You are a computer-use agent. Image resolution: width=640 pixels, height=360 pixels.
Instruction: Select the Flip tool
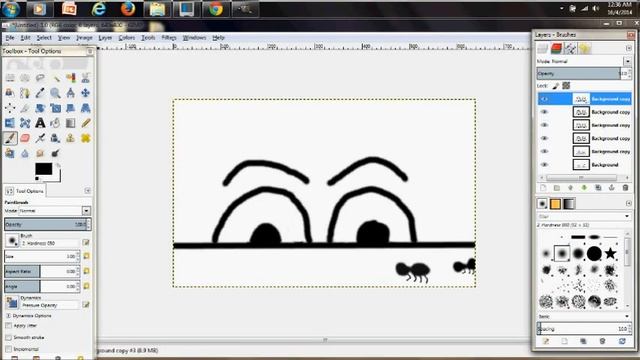10,123
